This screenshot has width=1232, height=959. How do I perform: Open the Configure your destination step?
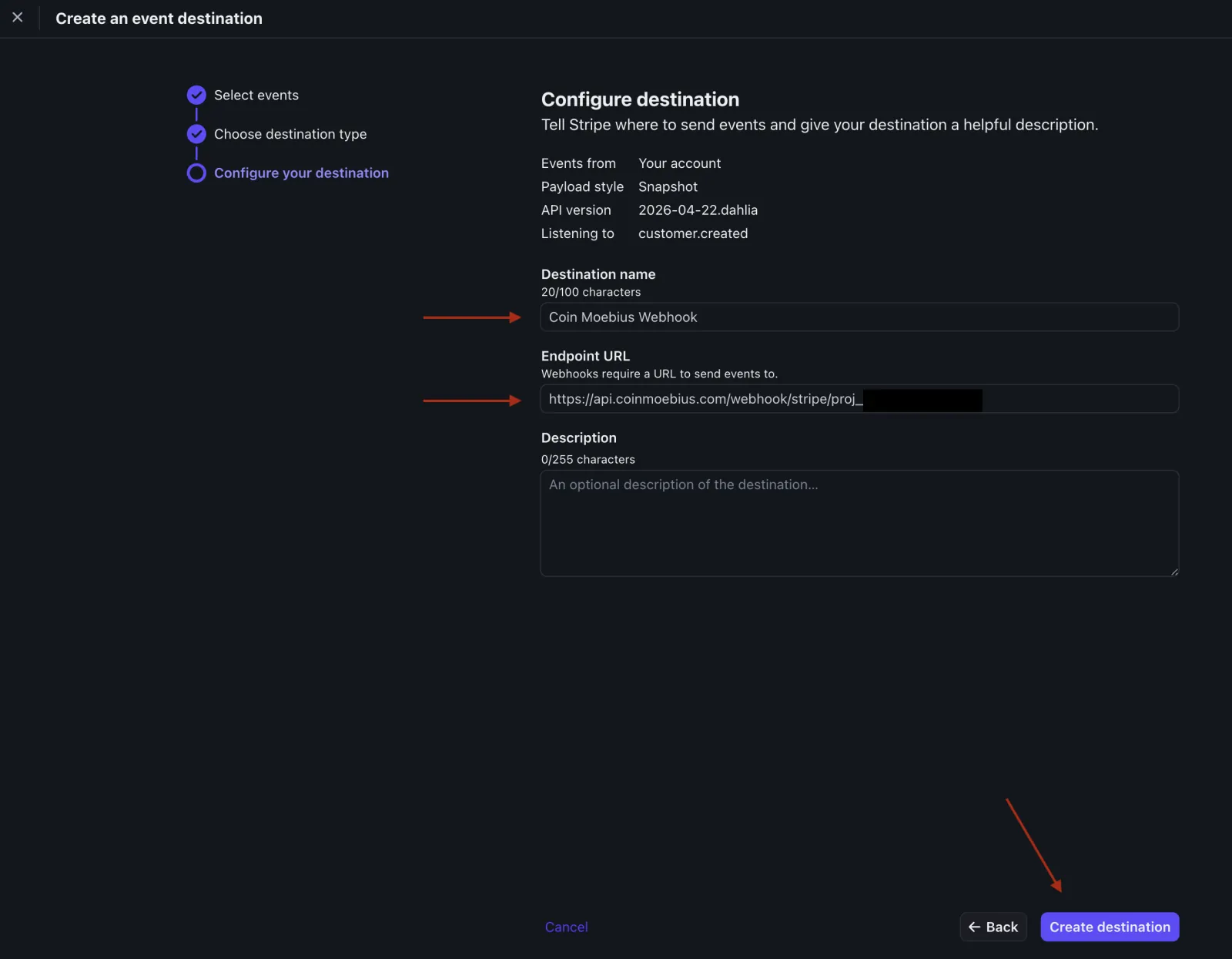click(x=301, y=173)
